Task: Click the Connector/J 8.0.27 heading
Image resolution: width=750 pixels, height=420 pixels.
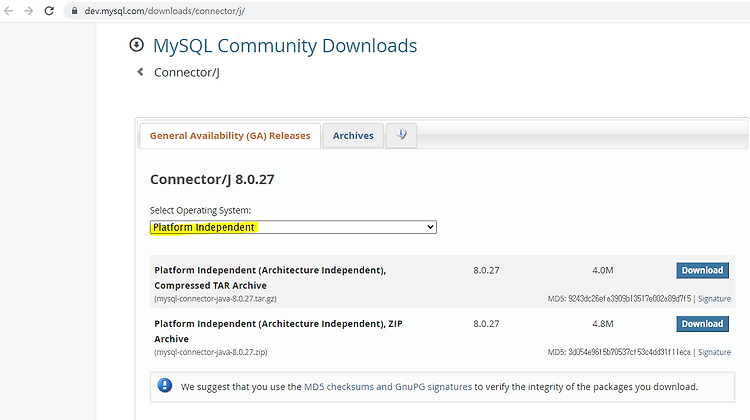Action: pos(212,179)
